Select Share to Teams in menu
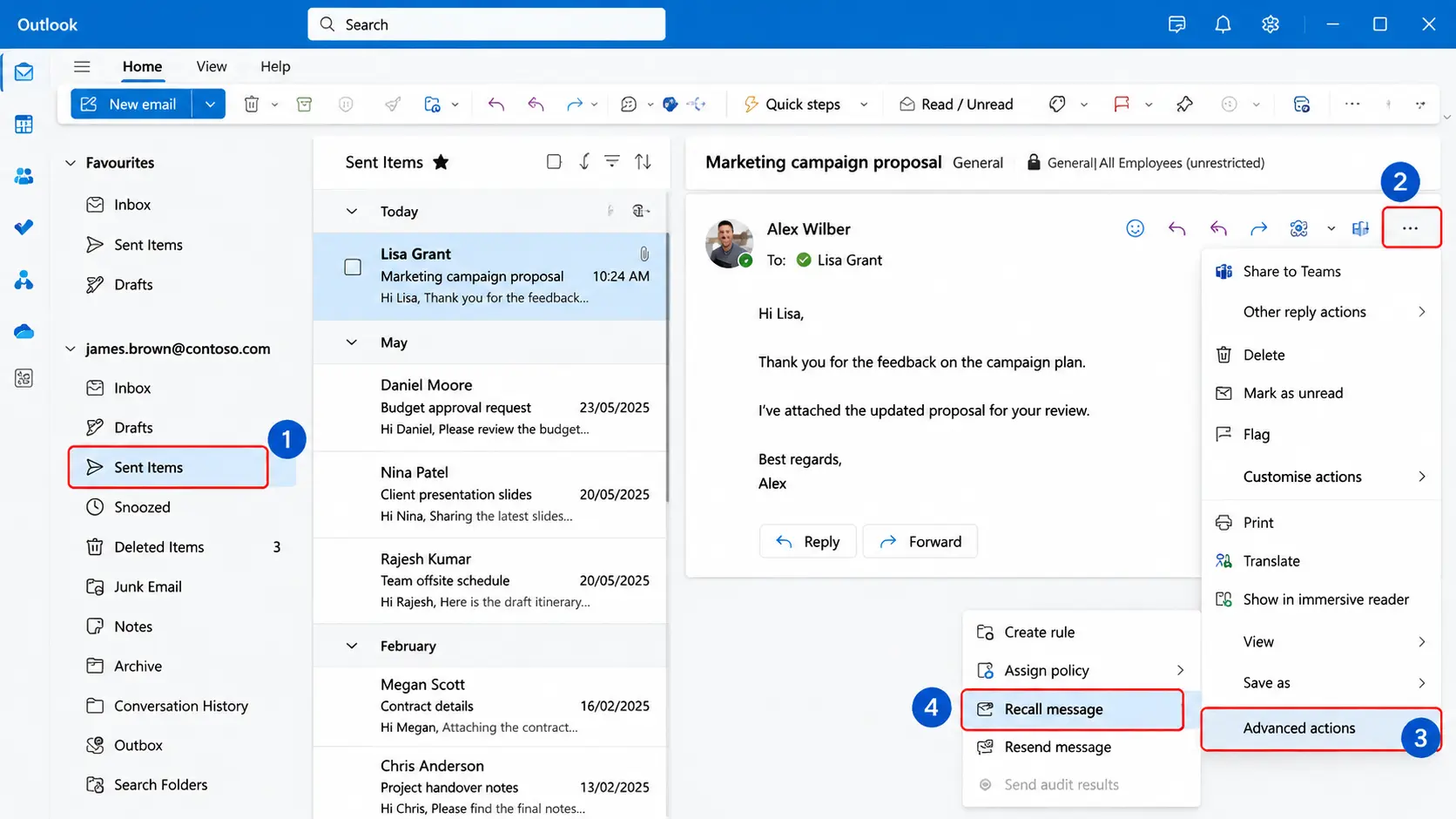This screenshot has width=1456, height=819. 1320,272
